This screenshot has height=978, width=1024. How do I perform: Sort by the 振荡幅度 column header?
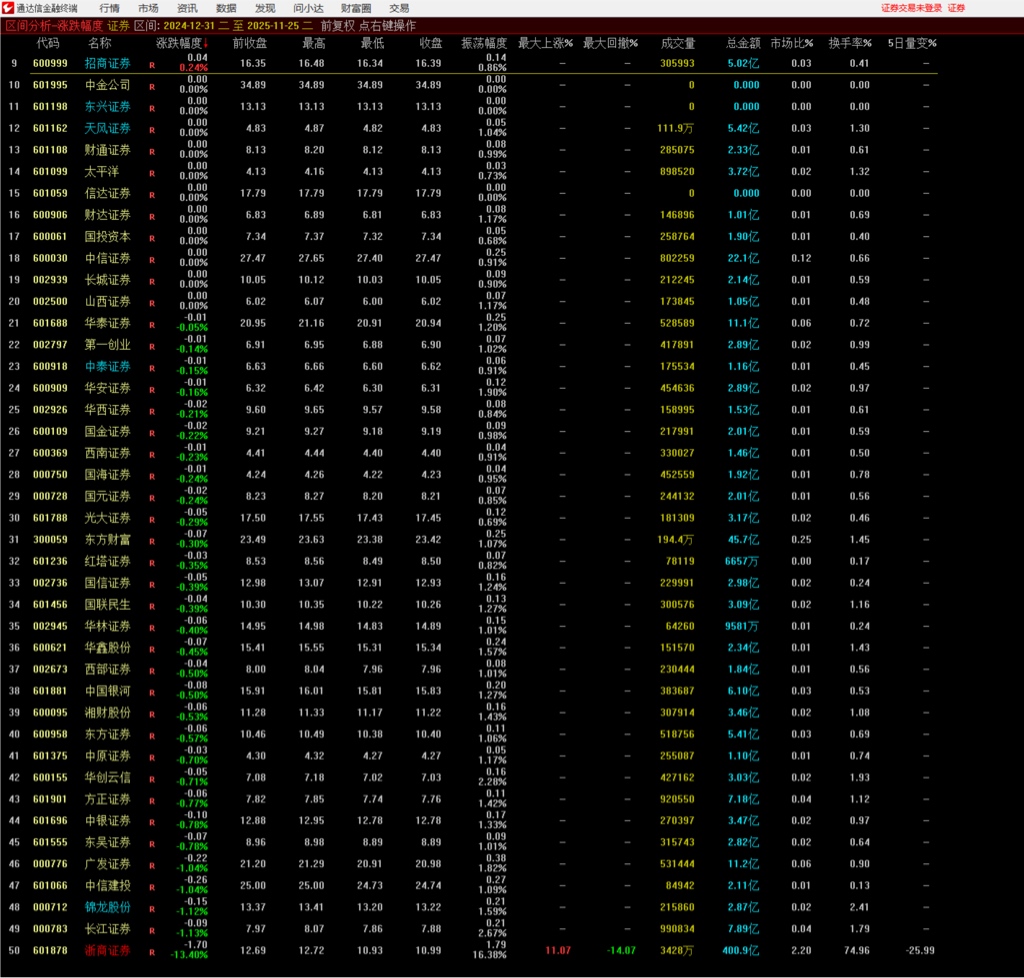click(484, 43)
